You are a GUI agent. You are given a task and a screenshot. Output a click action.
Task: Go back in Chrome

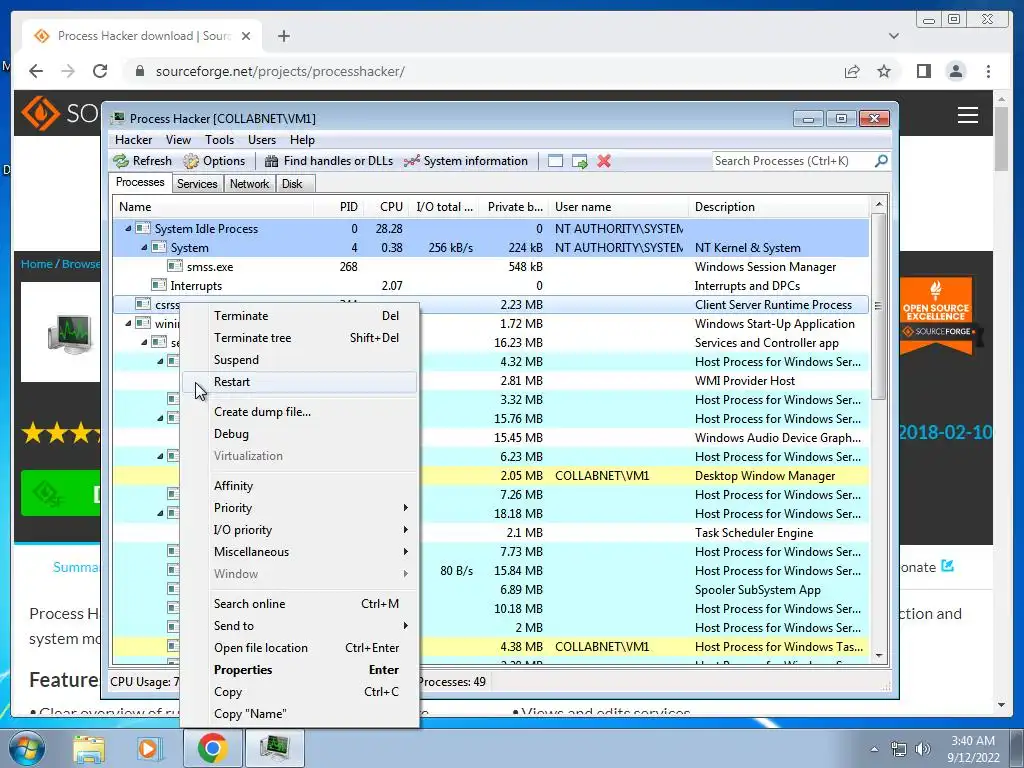pyautogui.click(x=36, y=71)
